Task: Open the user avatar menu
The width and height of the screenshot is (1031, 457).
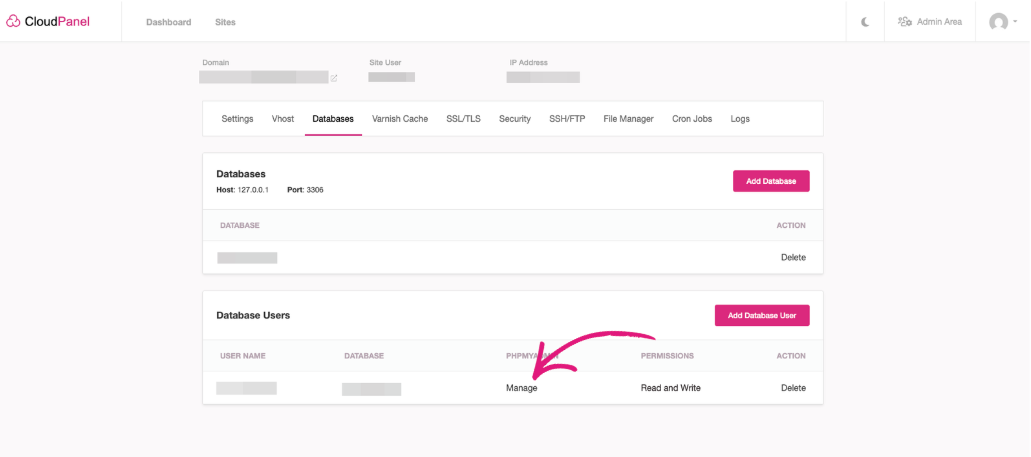Action: tap(998, 22)
